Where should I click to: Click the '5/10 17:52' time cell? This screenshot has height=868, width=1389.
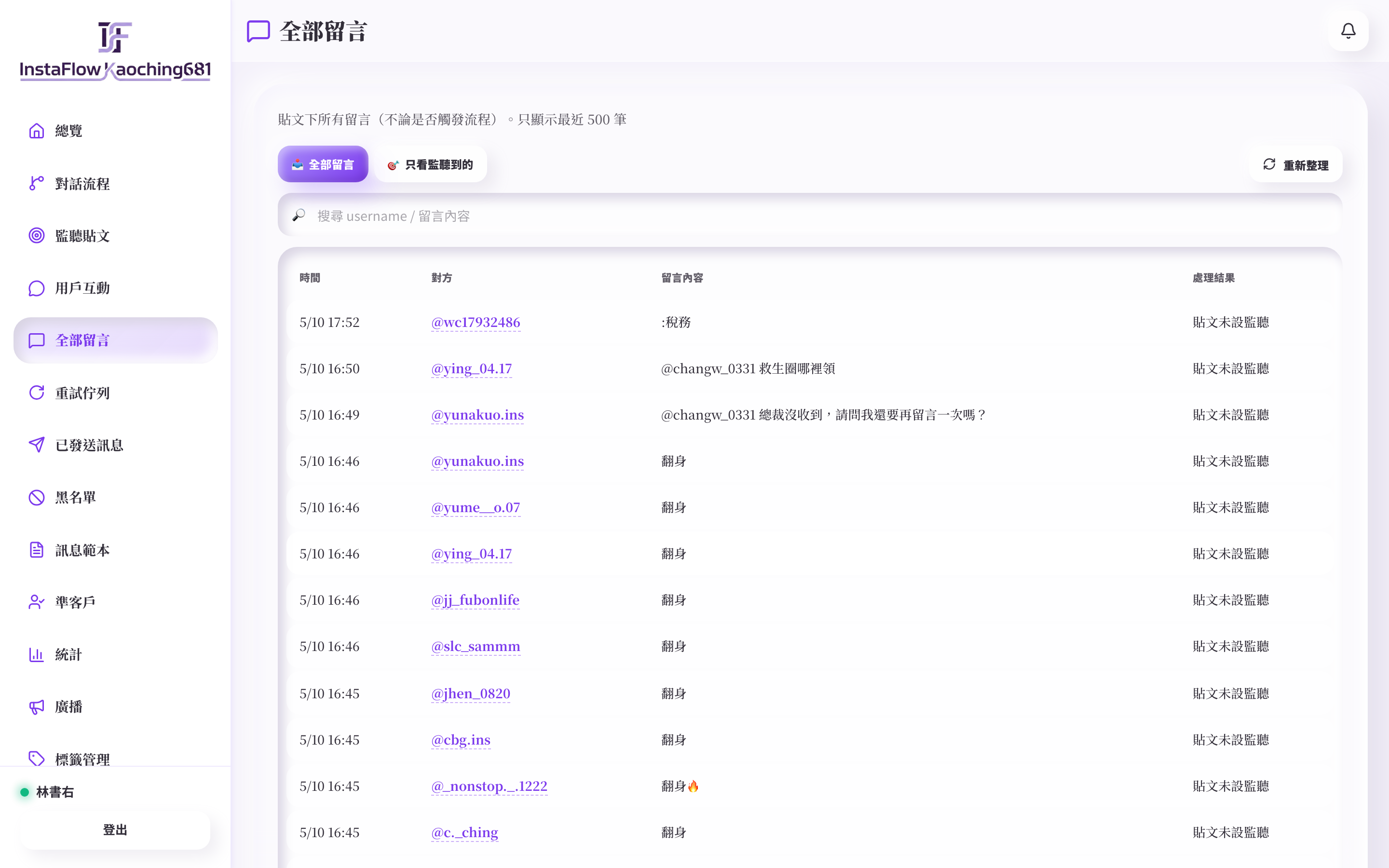coord(329,322)
